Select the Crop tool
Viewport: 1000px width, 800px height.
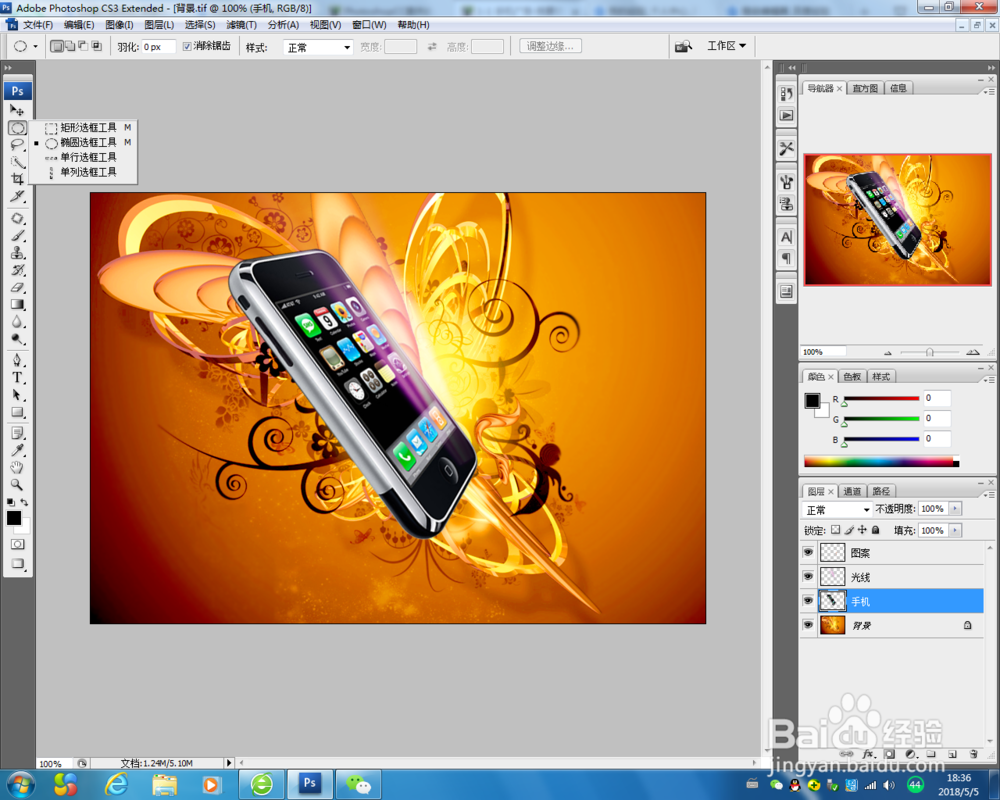pos(17,179)
